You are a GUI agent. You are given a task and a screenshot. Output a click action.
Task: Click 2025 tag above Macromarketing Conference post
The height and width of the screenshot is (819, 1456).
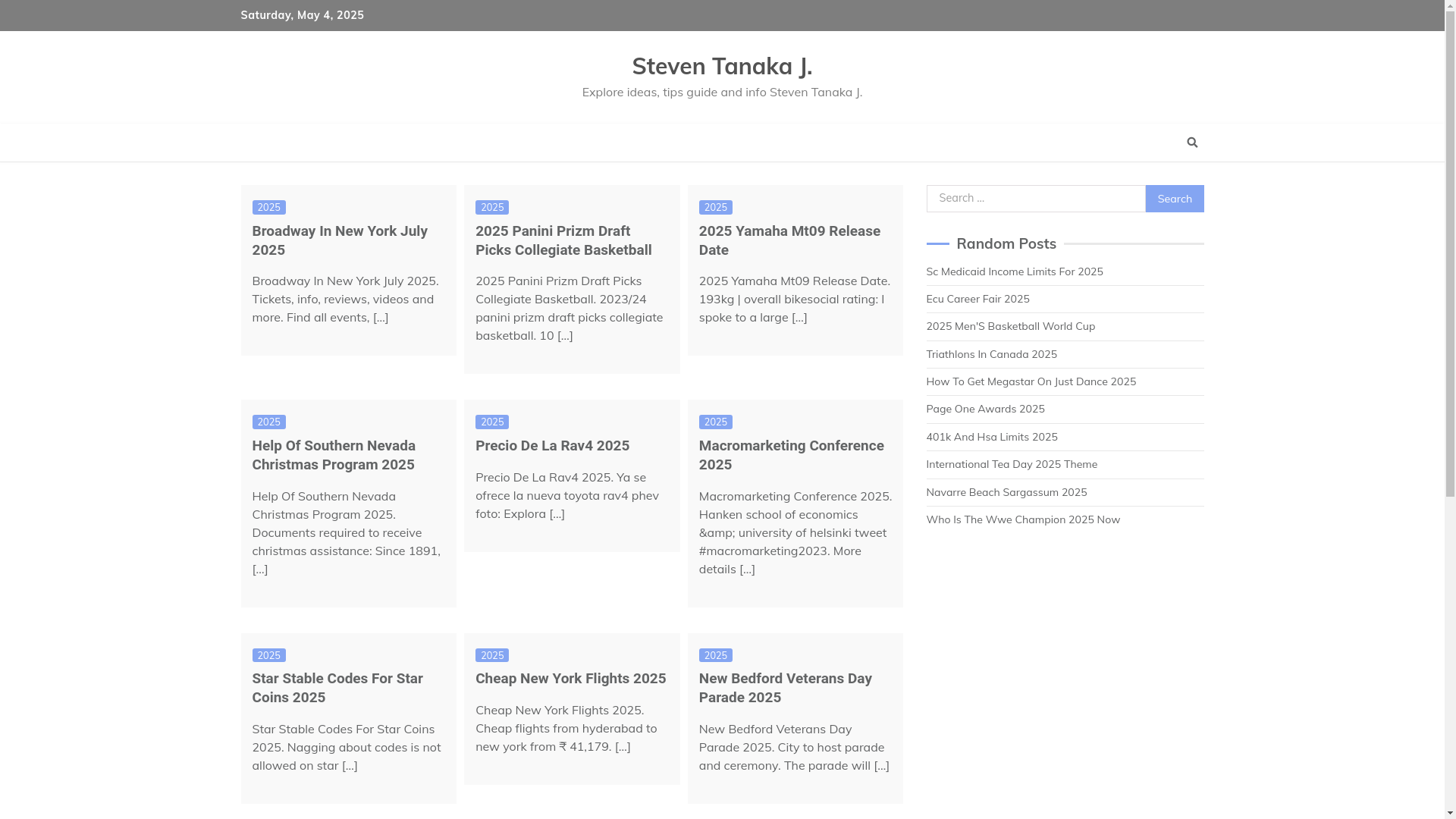715,422
